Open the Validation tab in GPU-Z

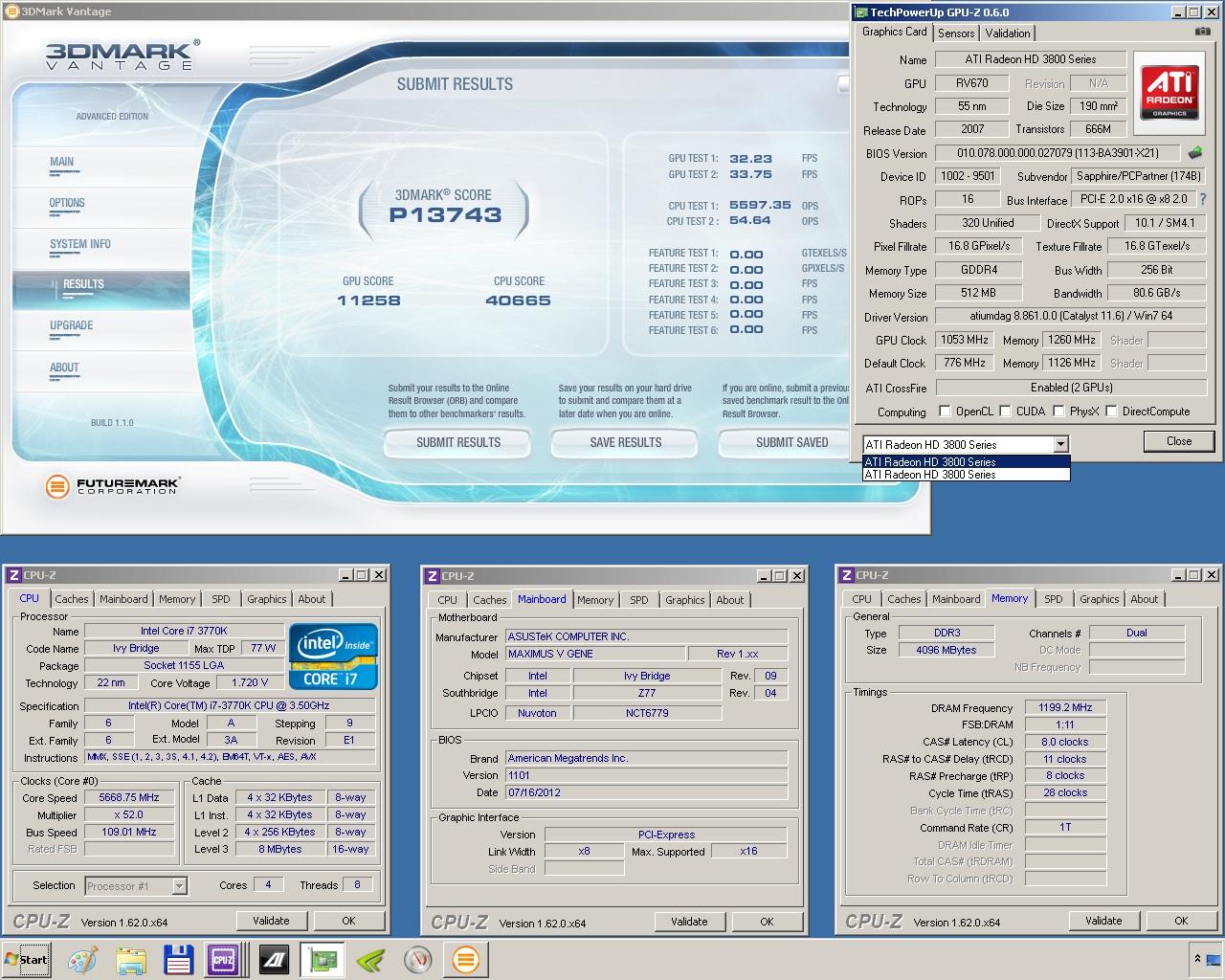(x=1008, y=33)
